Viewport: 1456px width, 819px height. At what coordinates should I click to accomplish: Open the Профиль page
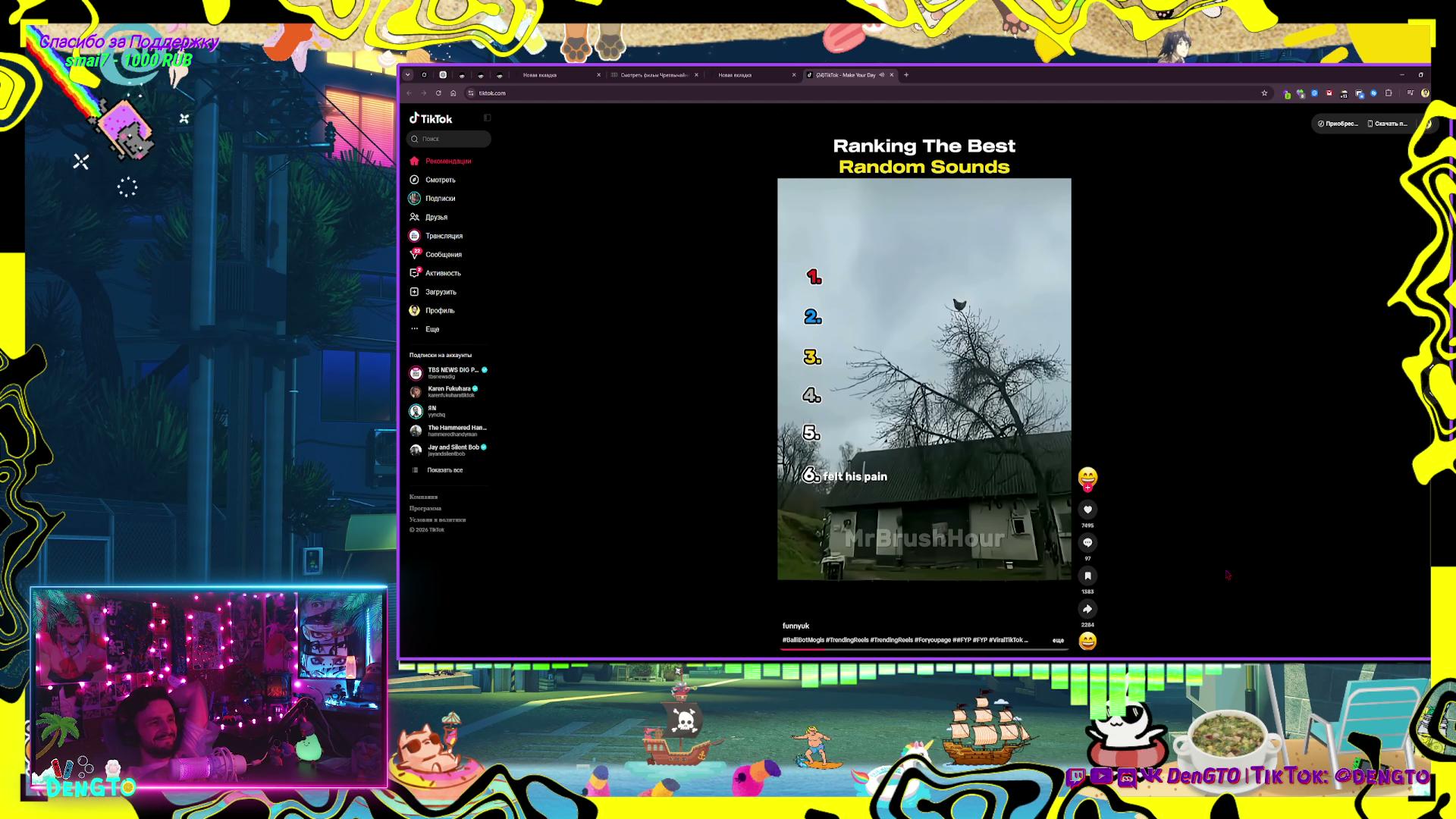pos(432,310)
